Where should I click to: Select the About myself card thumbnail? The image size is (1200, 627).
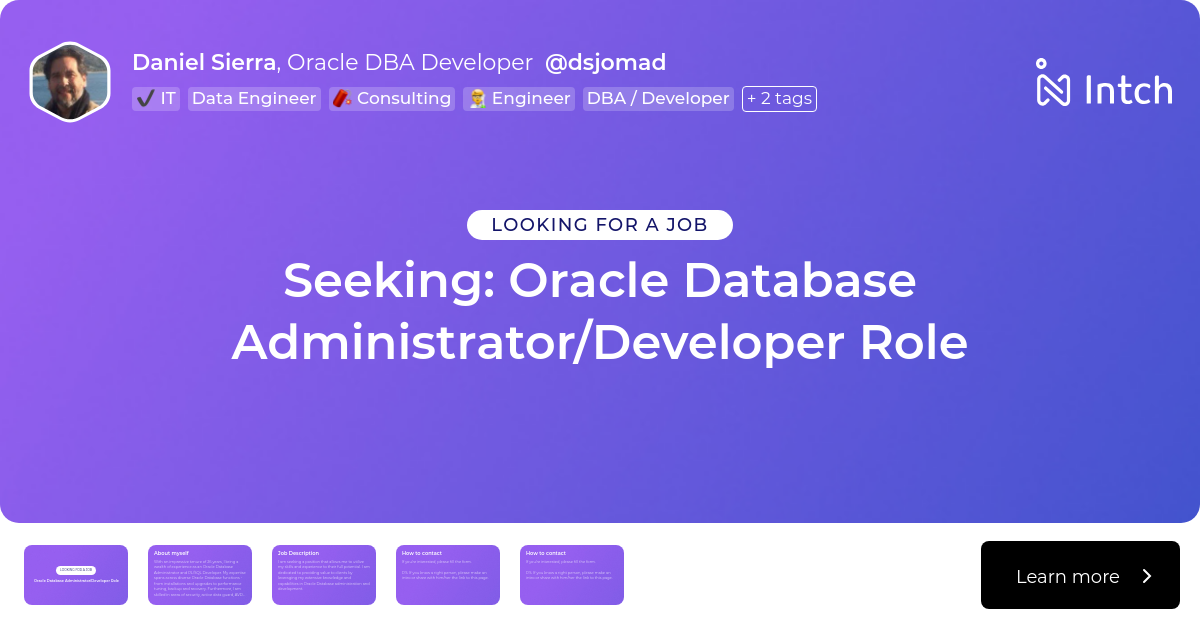click(200, 575)
